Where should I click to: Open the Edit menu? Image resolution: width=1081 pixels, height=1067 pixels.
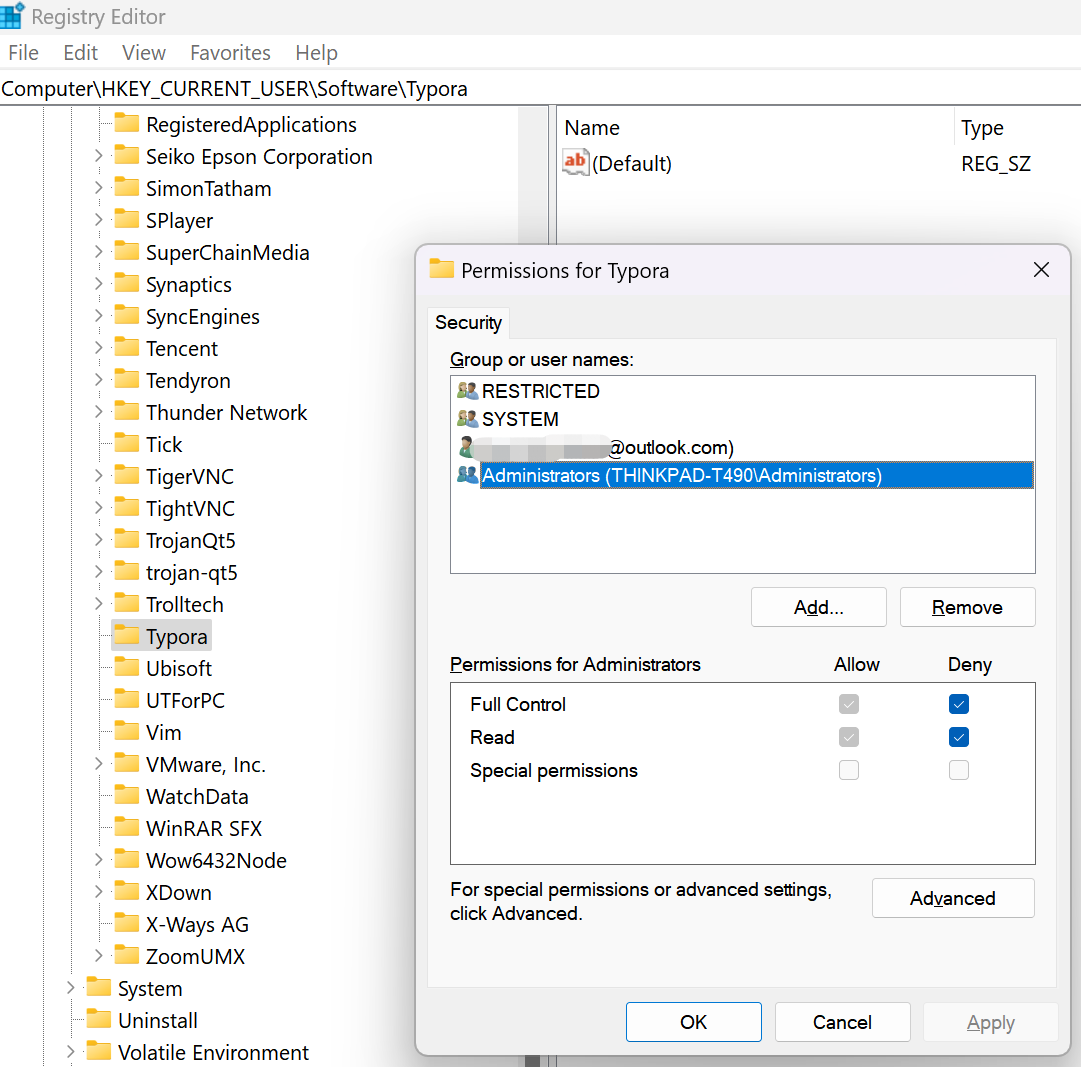click(81, 53)
